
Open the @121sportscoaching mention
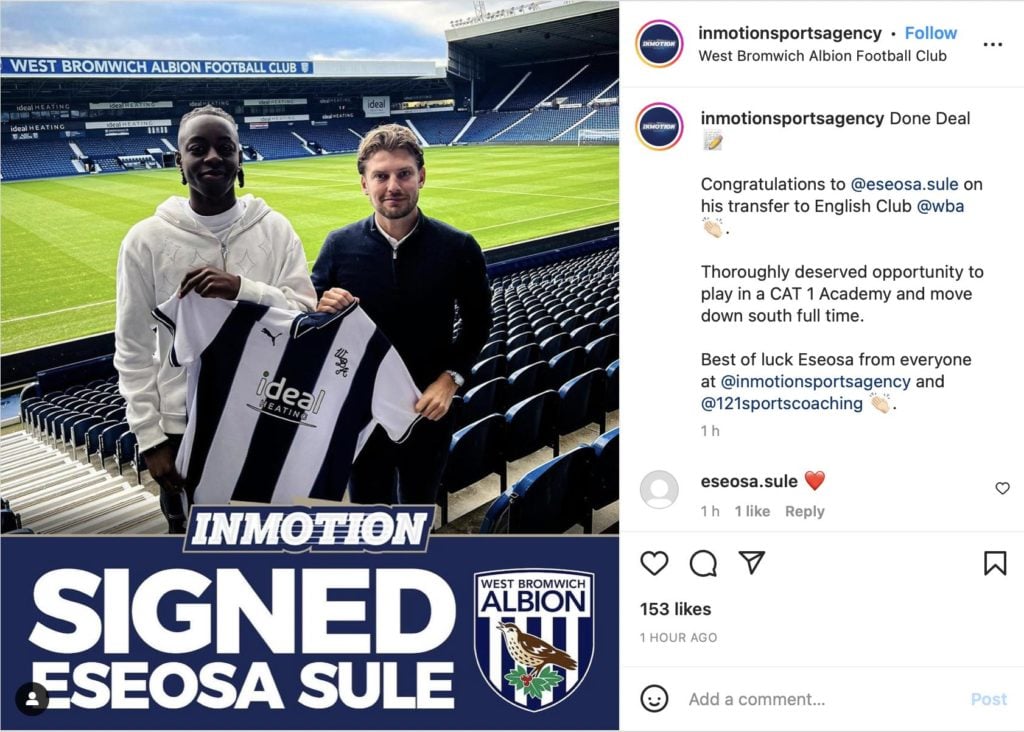pyautogui.click(x=782, y=404)
